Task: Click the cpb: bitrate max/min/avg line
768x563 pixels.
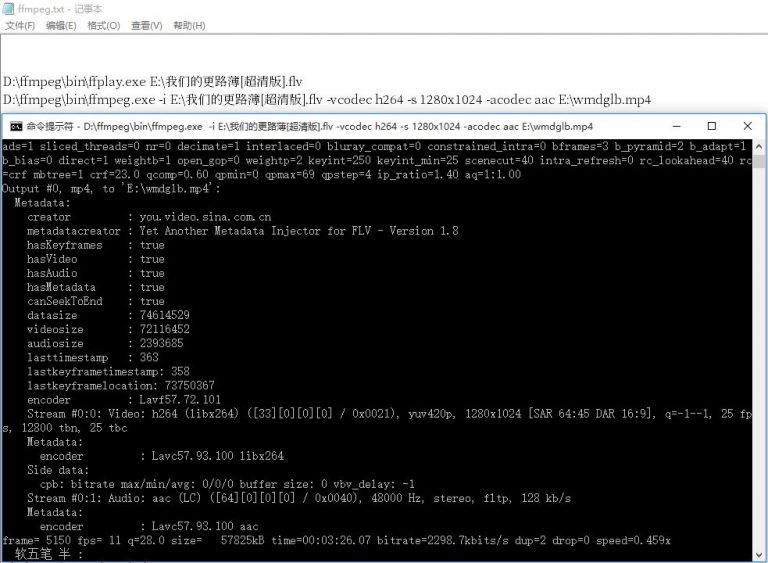Action: tap(227, 484)
